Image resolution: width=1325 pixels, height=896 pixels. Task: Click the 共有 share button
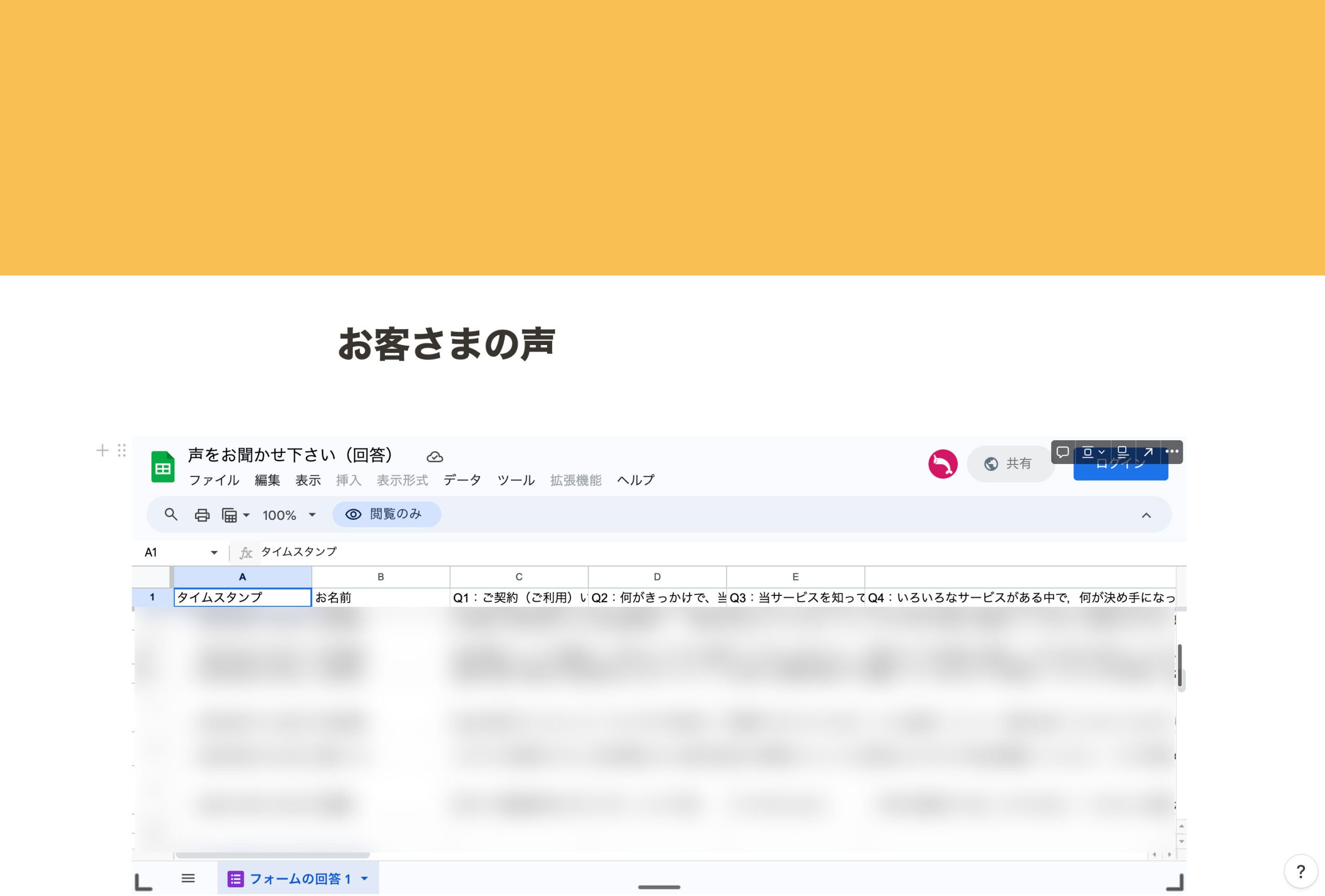click(1010, 464)
